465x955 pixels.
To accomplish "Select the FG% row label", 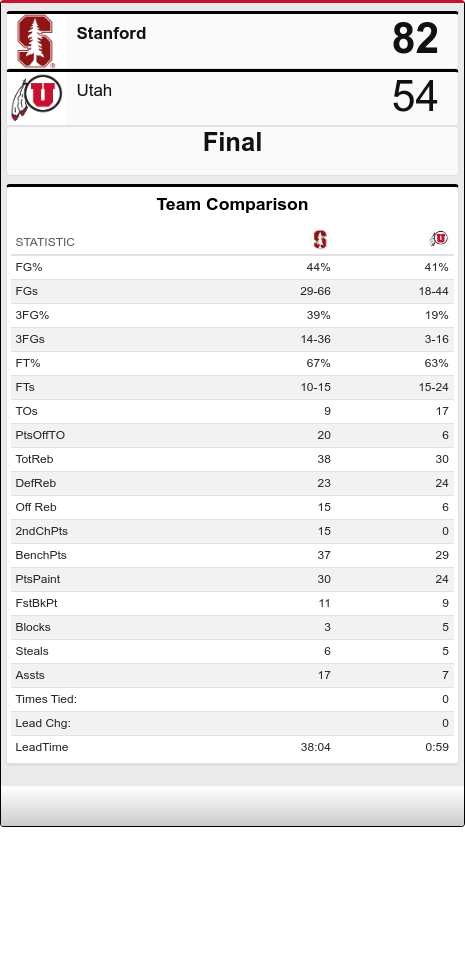I will [29, 267].
